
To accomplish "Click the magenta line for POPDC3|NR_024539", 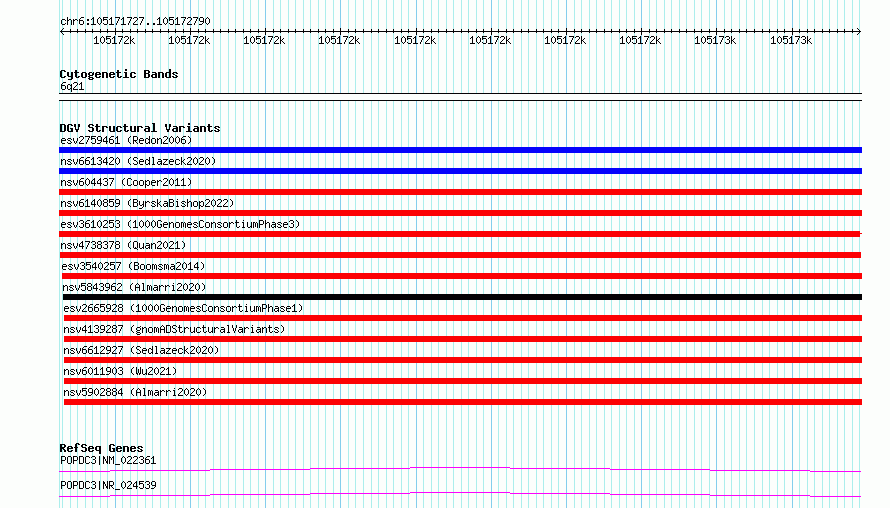I will [x=460, y=494].
